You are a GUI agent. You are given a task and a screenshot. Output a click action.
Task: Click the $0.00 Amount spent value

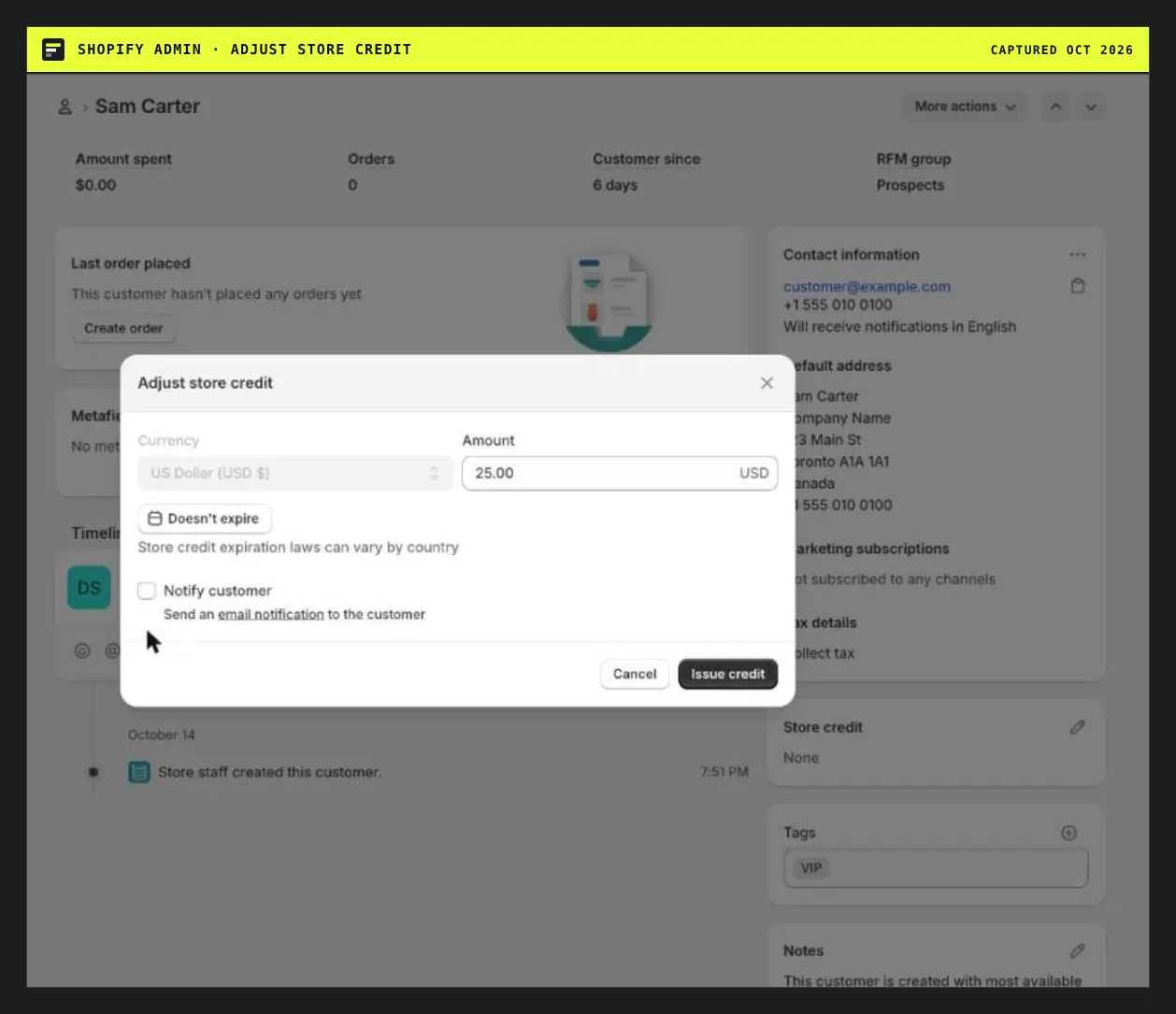96,185
